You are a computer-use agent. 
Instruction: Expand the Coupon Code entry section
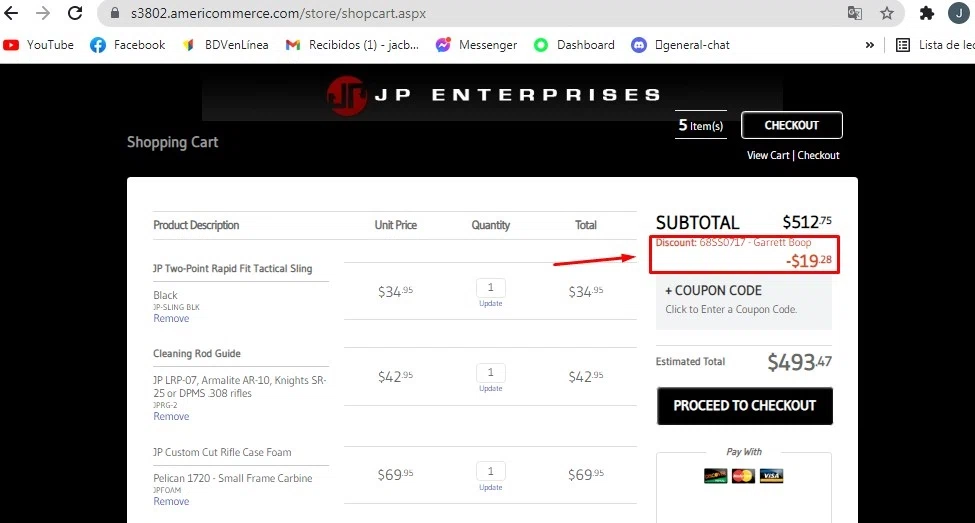click(x=714, y=291)
